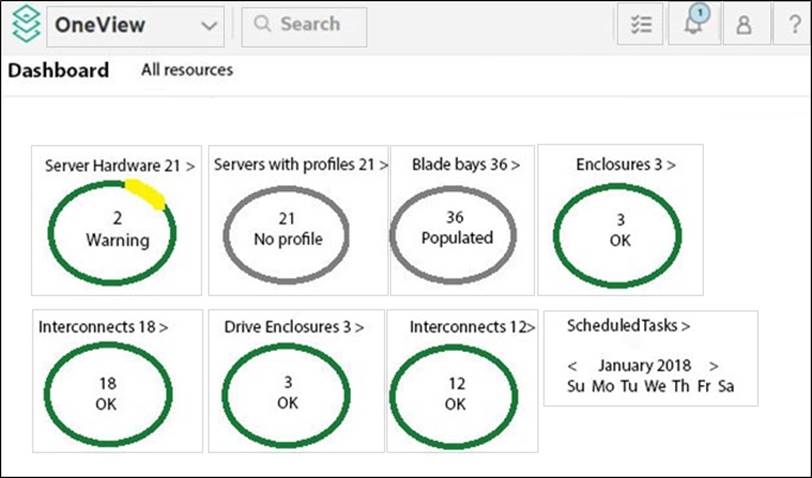Open the Server Hardware 21 link
Screen dimensions: 812x478
(x=119, y=165)
